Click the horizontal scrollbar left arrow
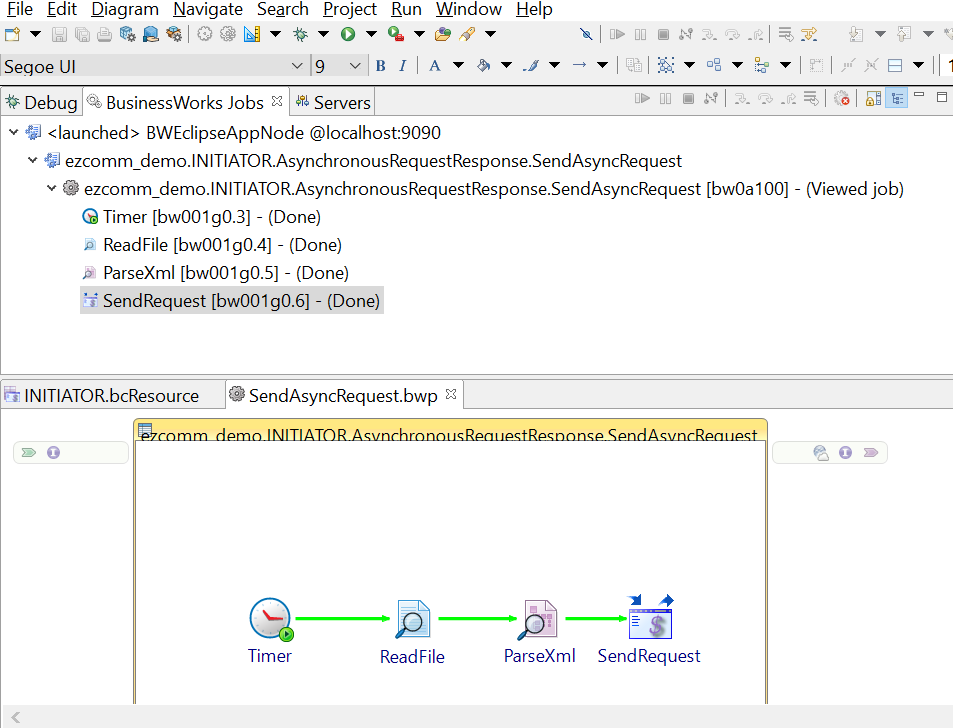953x728 pixels. [15, 718]
